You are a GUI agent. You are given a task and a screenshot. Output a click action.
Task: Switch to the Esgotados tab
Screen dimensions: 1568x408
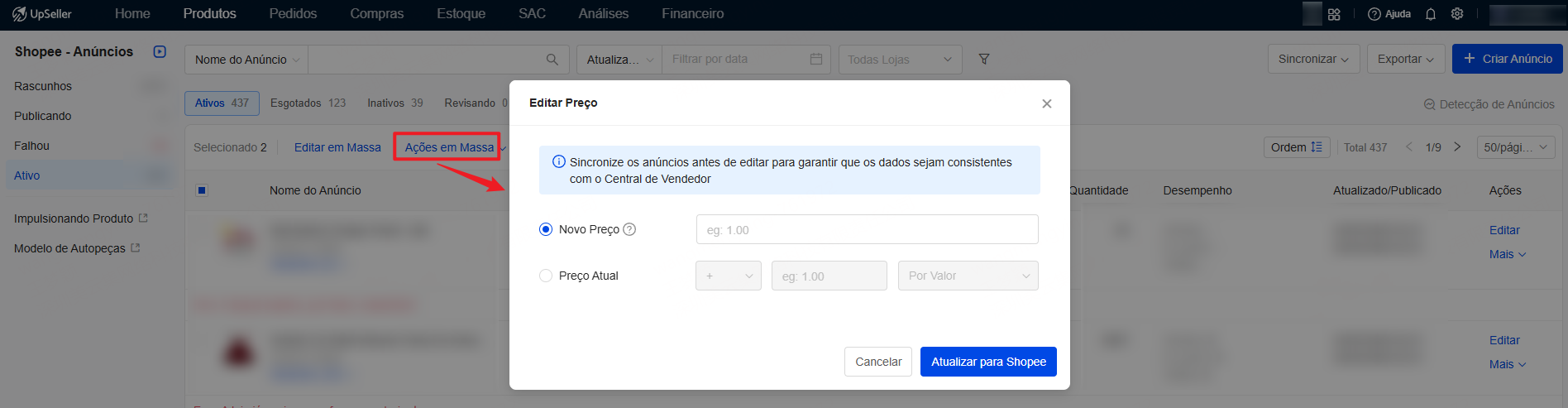click(x=308, y=103)
